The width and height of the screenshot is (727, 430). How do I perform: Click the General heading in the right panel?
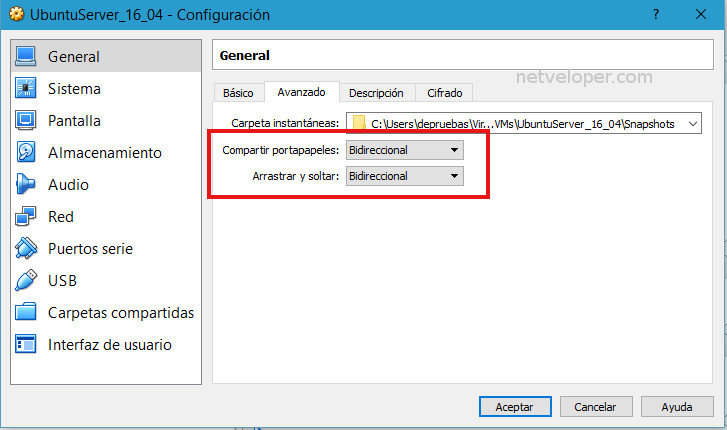click(x=244, y=55)
